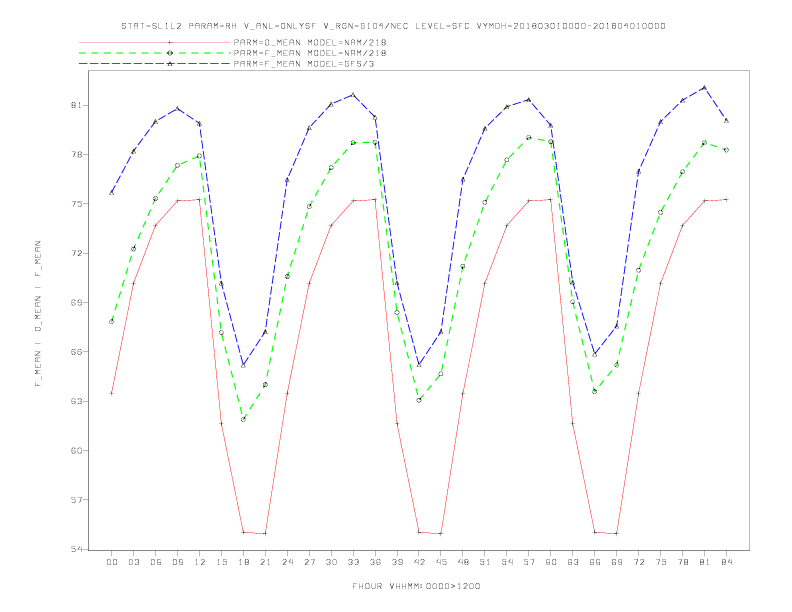Click y-axis tick label 81

point(76,106)
